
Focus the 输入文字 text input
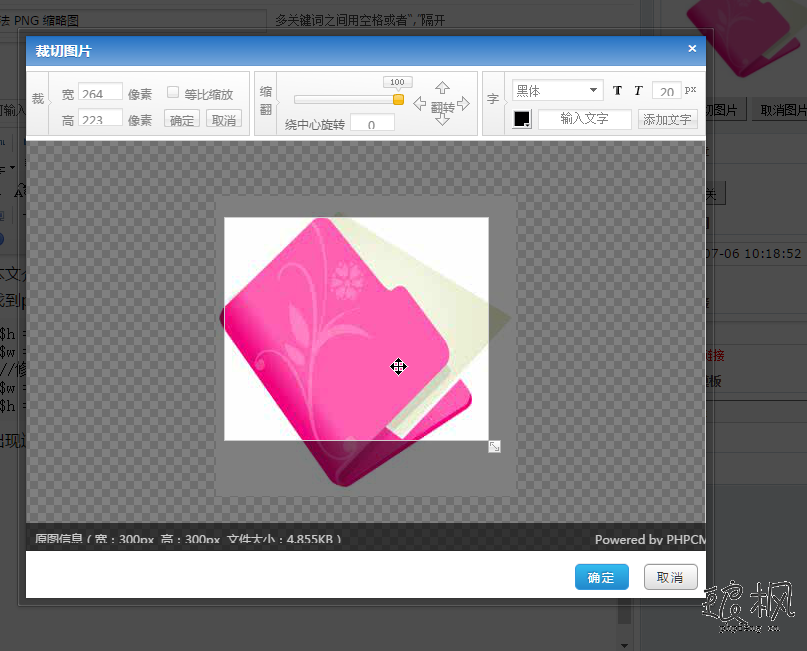coord(585,119)
